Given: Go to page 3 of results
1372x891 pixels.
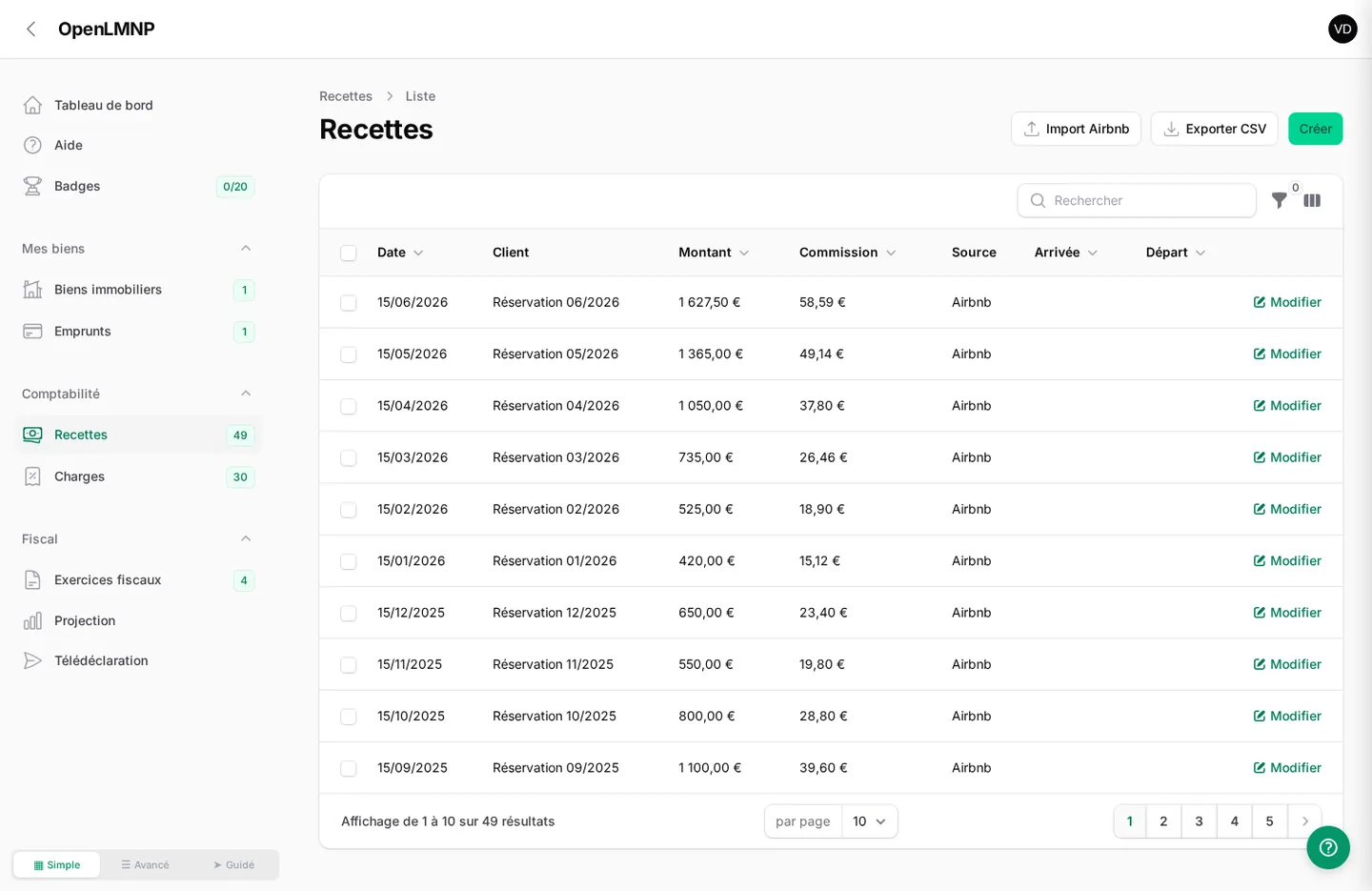Looking at the screenshot, I should coord(1199,821).
